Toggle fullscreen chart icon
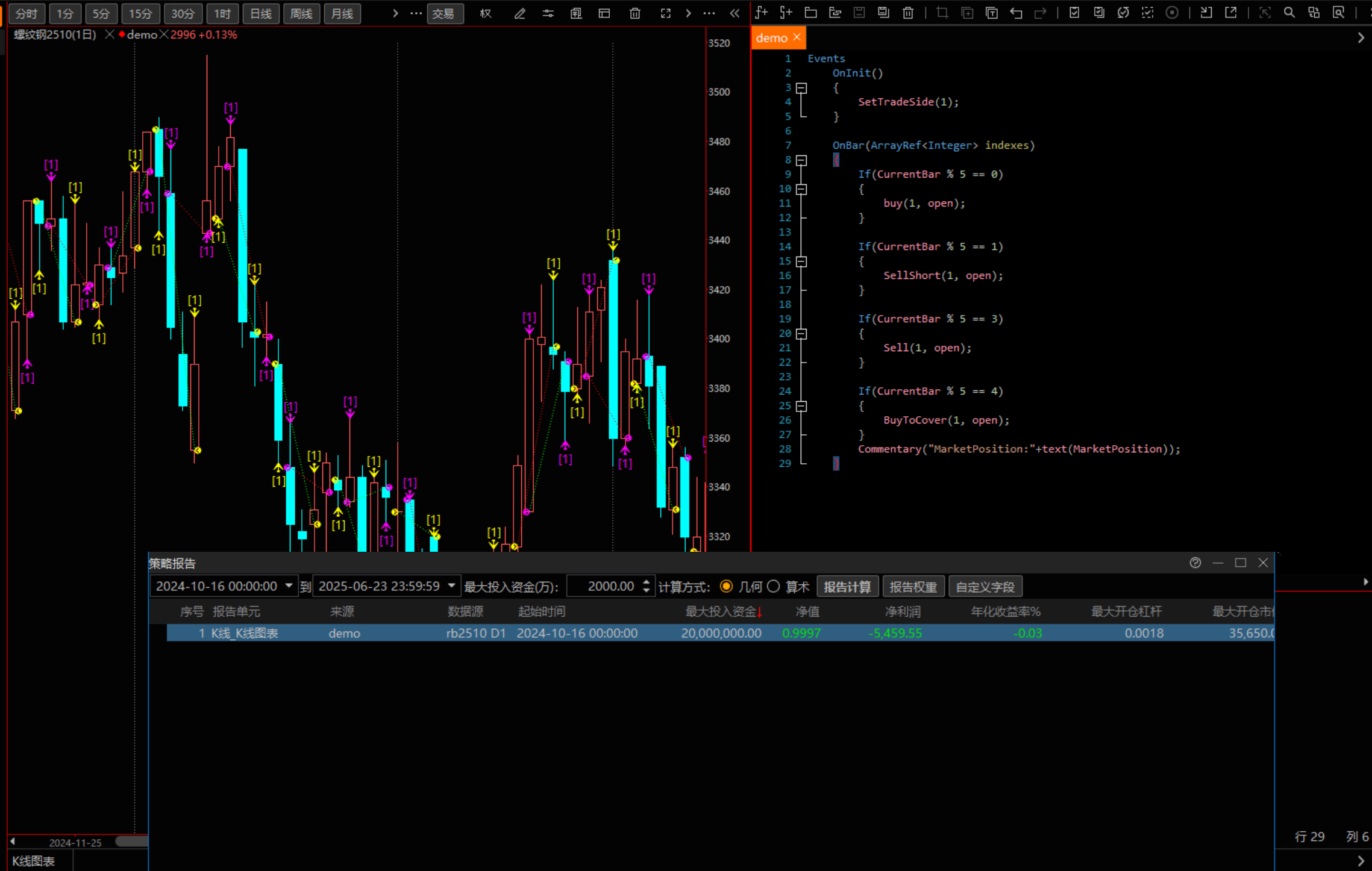Screen dimensions: 1372x871 coord(665,13)
